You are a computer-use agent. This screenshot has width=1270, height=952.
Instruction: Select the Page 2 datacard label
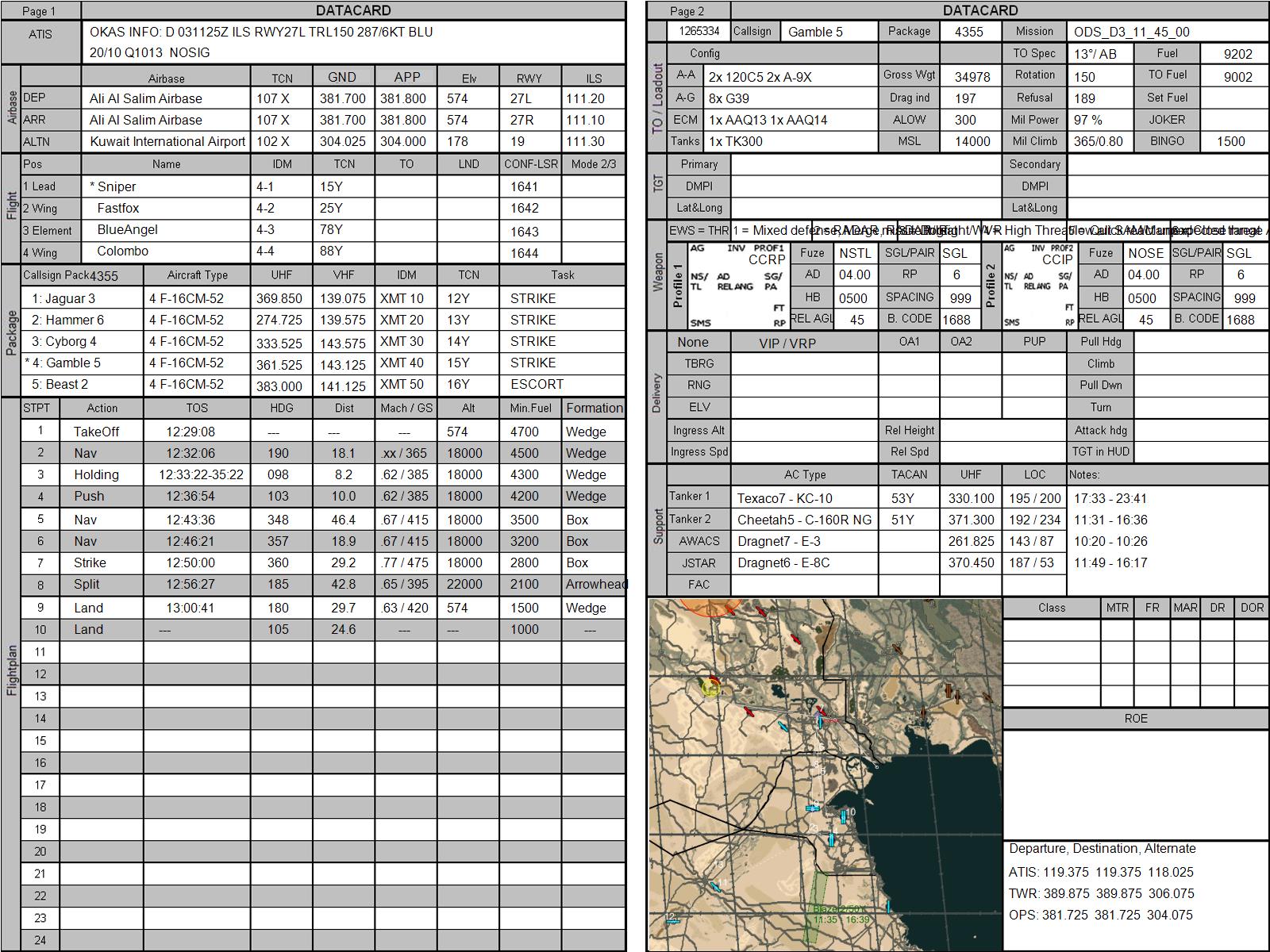(687, 11)
